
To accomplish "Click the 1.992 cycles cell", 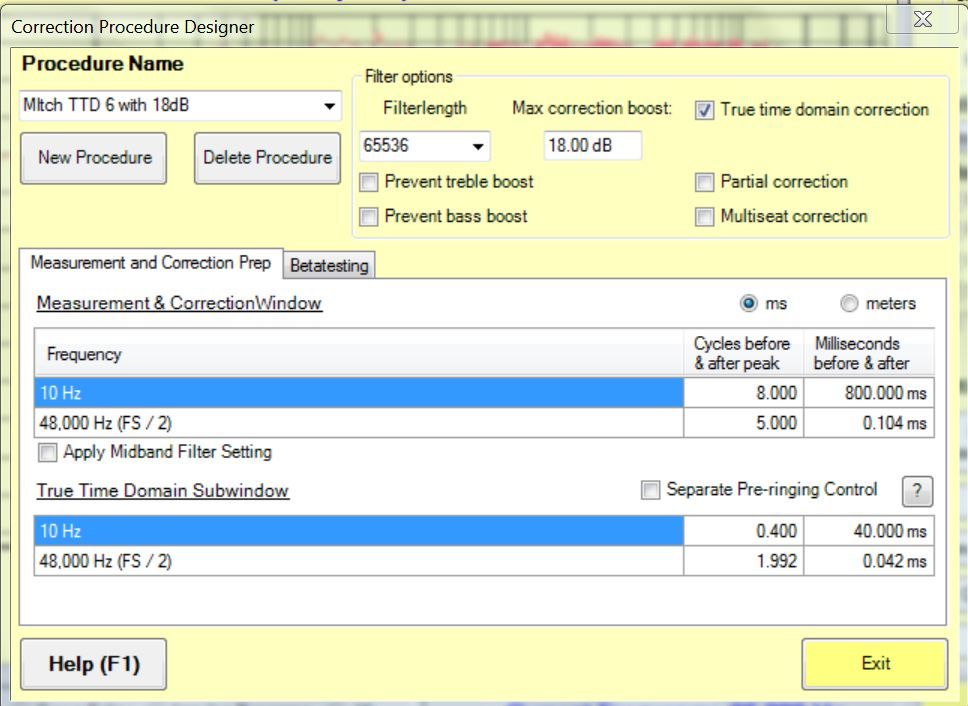I will (x=743, y=562).
